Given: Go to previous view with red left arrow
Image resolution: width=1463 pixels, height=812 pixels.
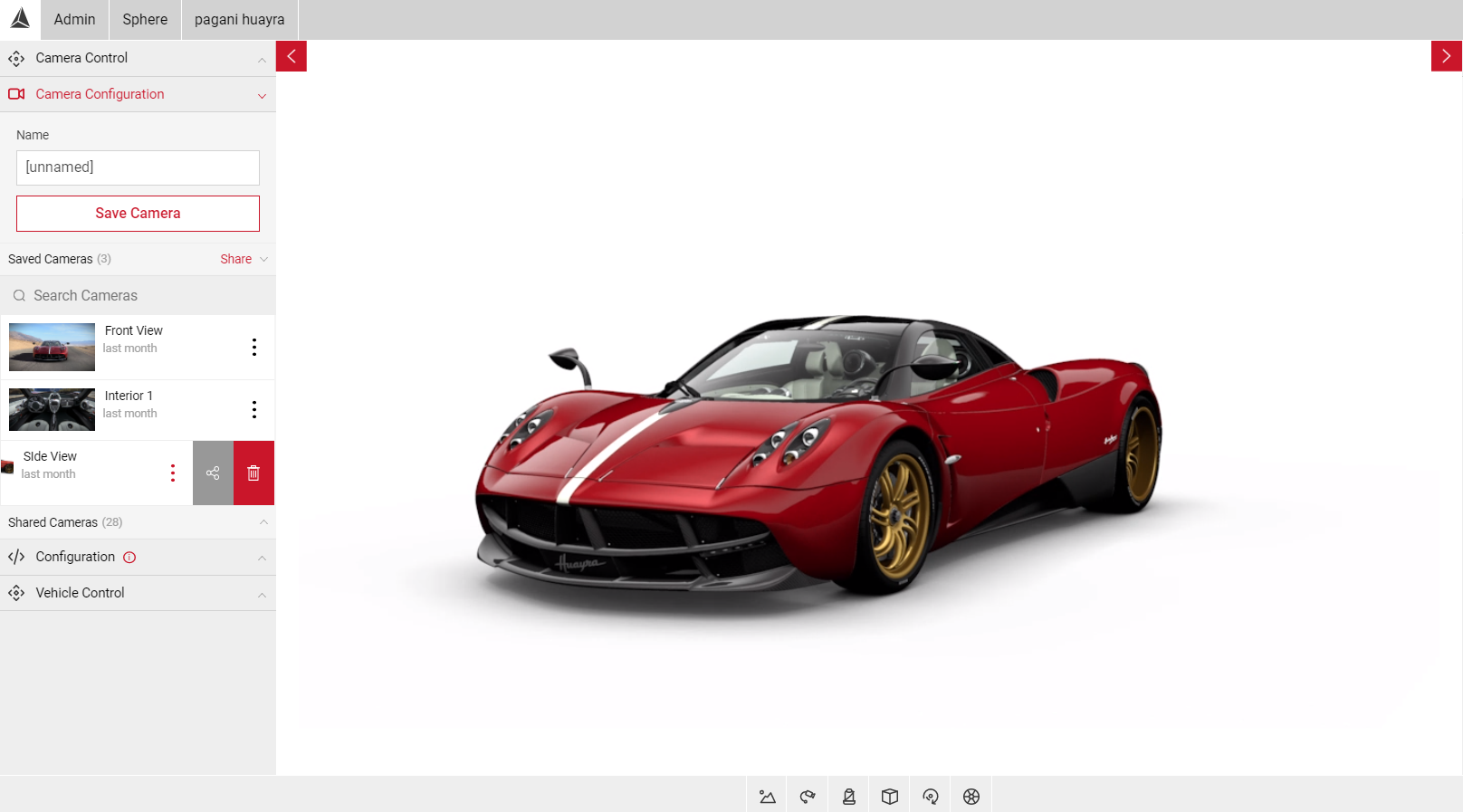Looking at the screenshot, I should [292, 56].
